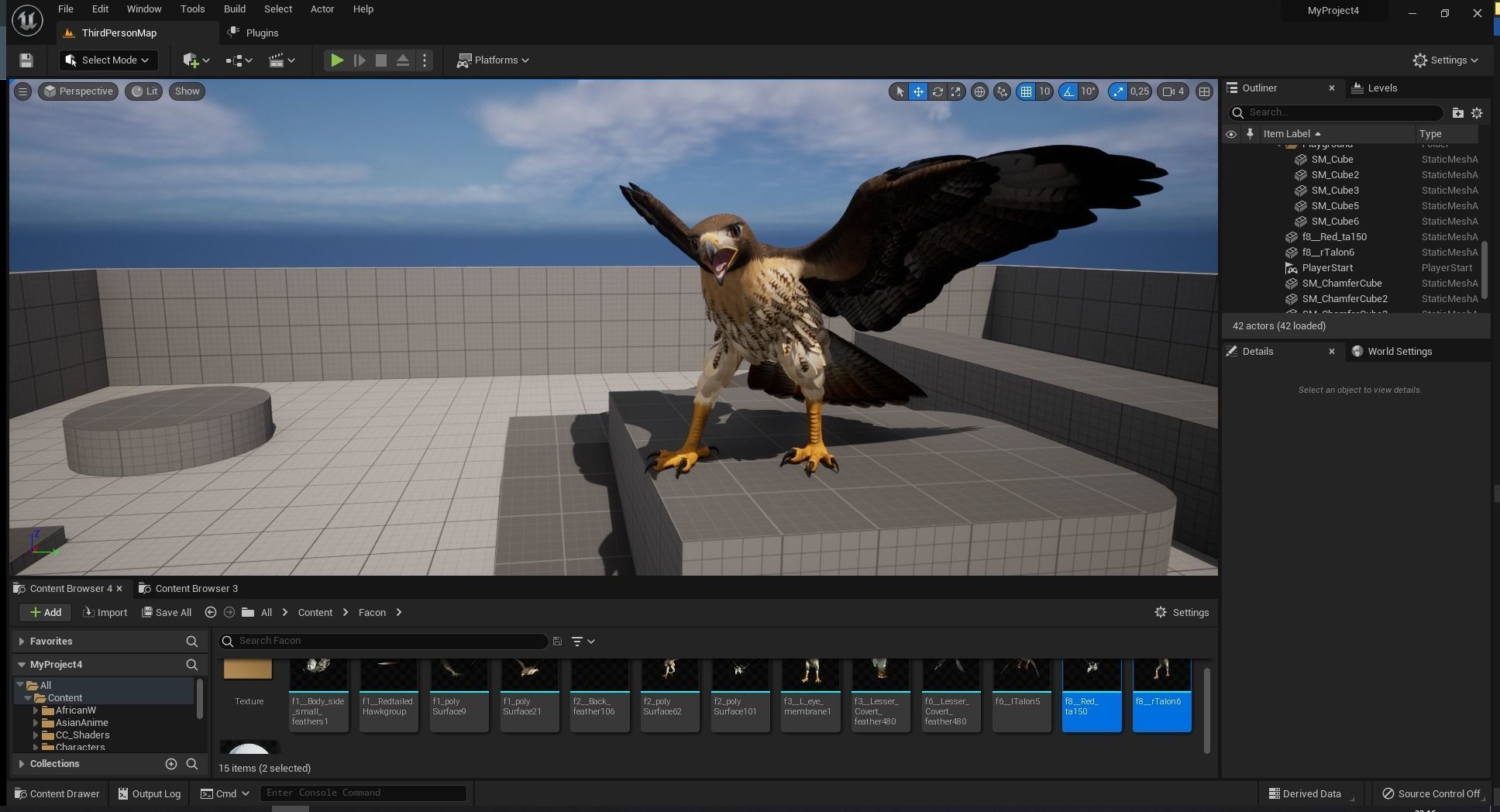Click Save All in Content Browser
Screen dimensions: 1500x812
(167, 613)
